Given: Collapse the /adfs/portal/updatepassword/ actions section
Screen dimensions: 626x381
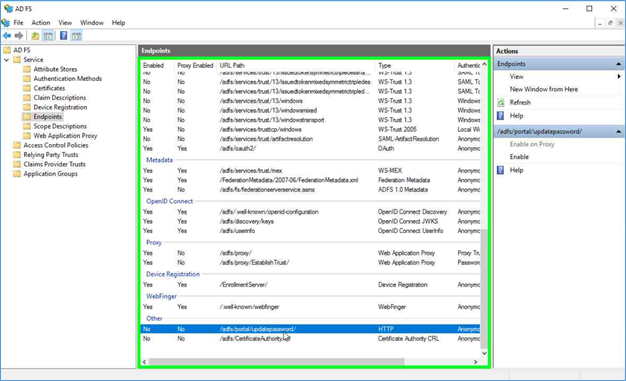Looking at the screenshot, I should [x=618, y=131].
